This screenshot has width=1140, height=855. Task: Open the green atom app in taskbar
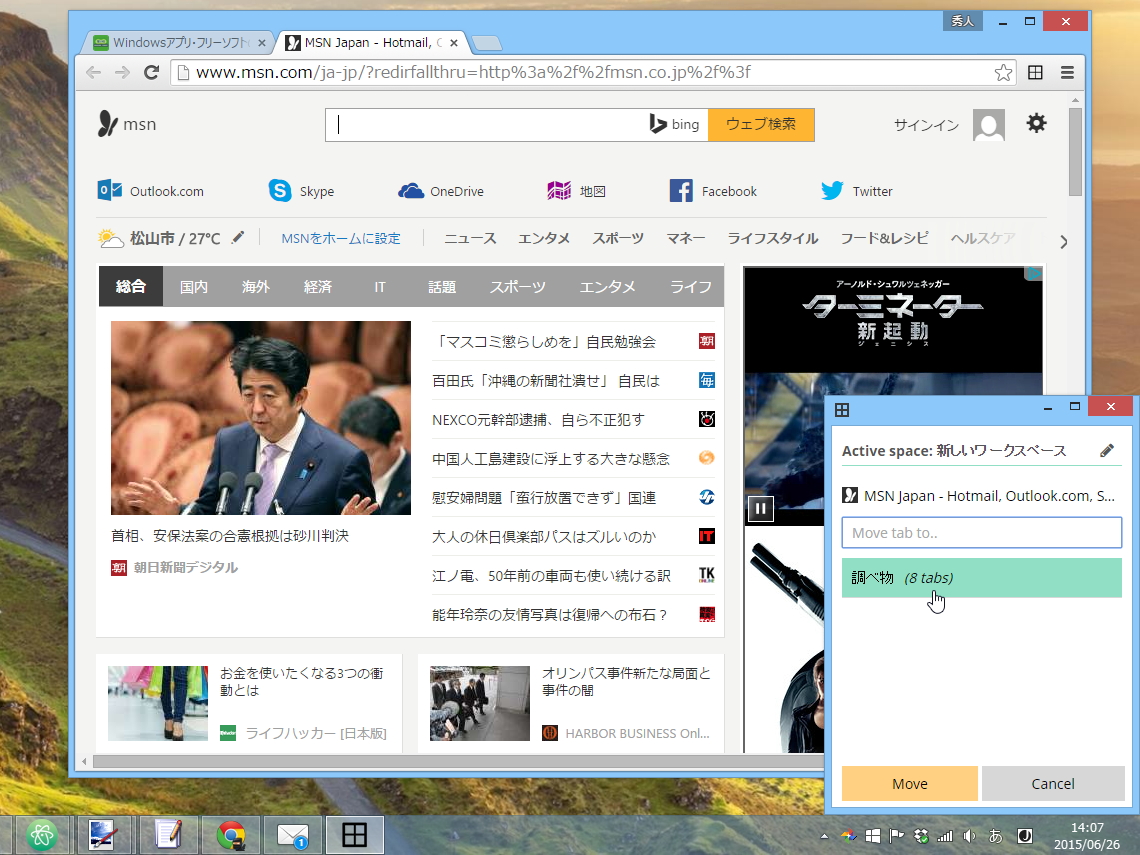pyautogui.click(x=41, y=835)
